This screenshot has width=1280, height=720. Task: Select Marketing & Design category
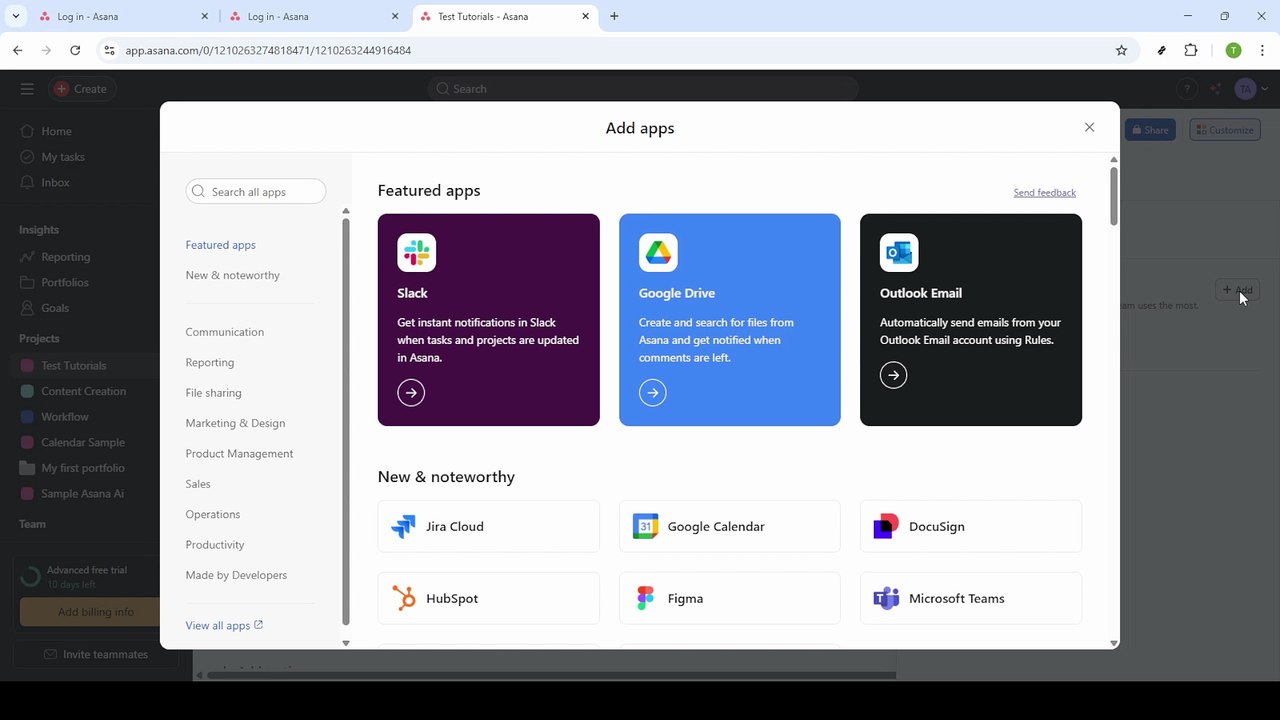click(x=235, y=423)
